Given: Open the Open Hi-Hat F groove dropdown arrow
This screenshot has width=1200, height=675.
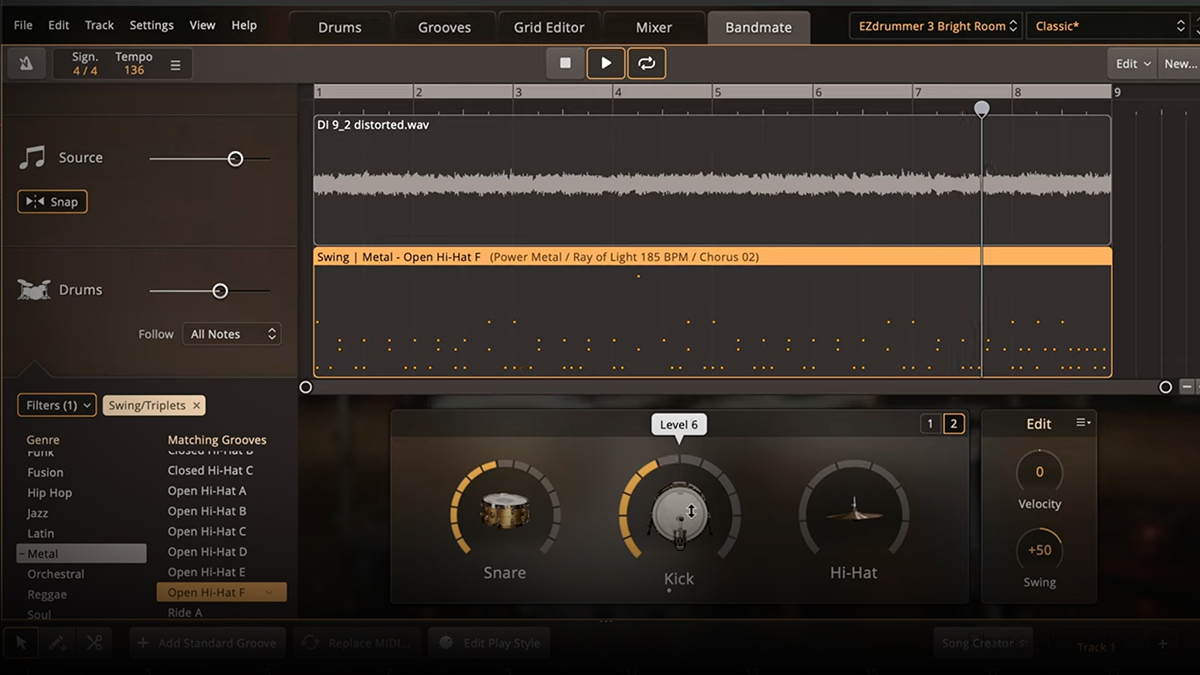Looking at the screenshot, I should click(x=270, y=593).
